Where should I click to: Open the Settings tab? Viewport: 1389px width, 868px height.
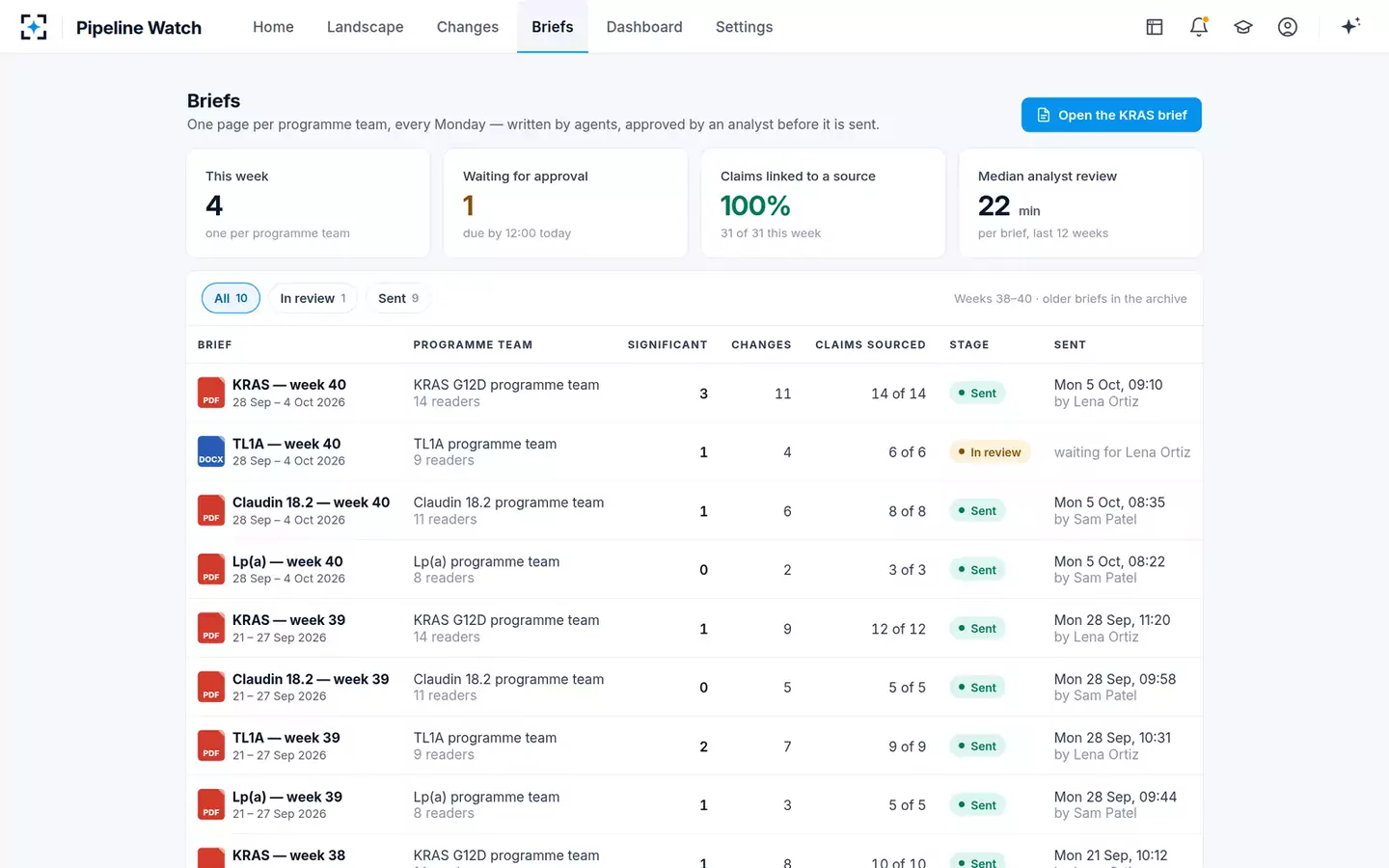[x=744, y=27]
